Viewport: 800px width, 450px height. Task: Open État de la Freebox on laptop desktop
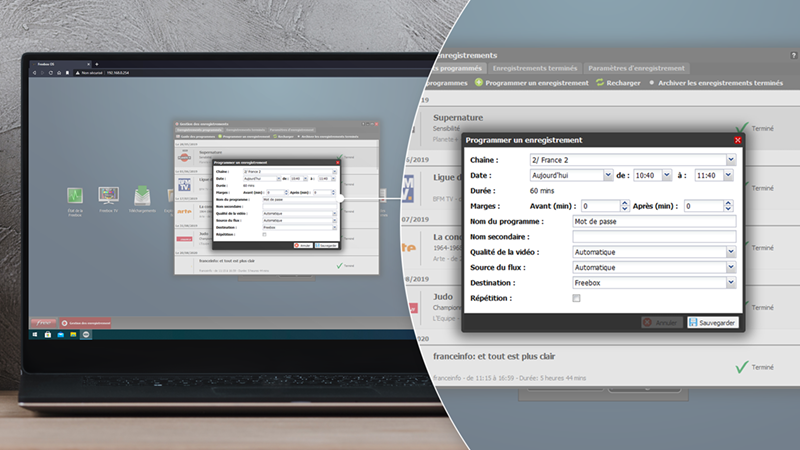(75, 195)
